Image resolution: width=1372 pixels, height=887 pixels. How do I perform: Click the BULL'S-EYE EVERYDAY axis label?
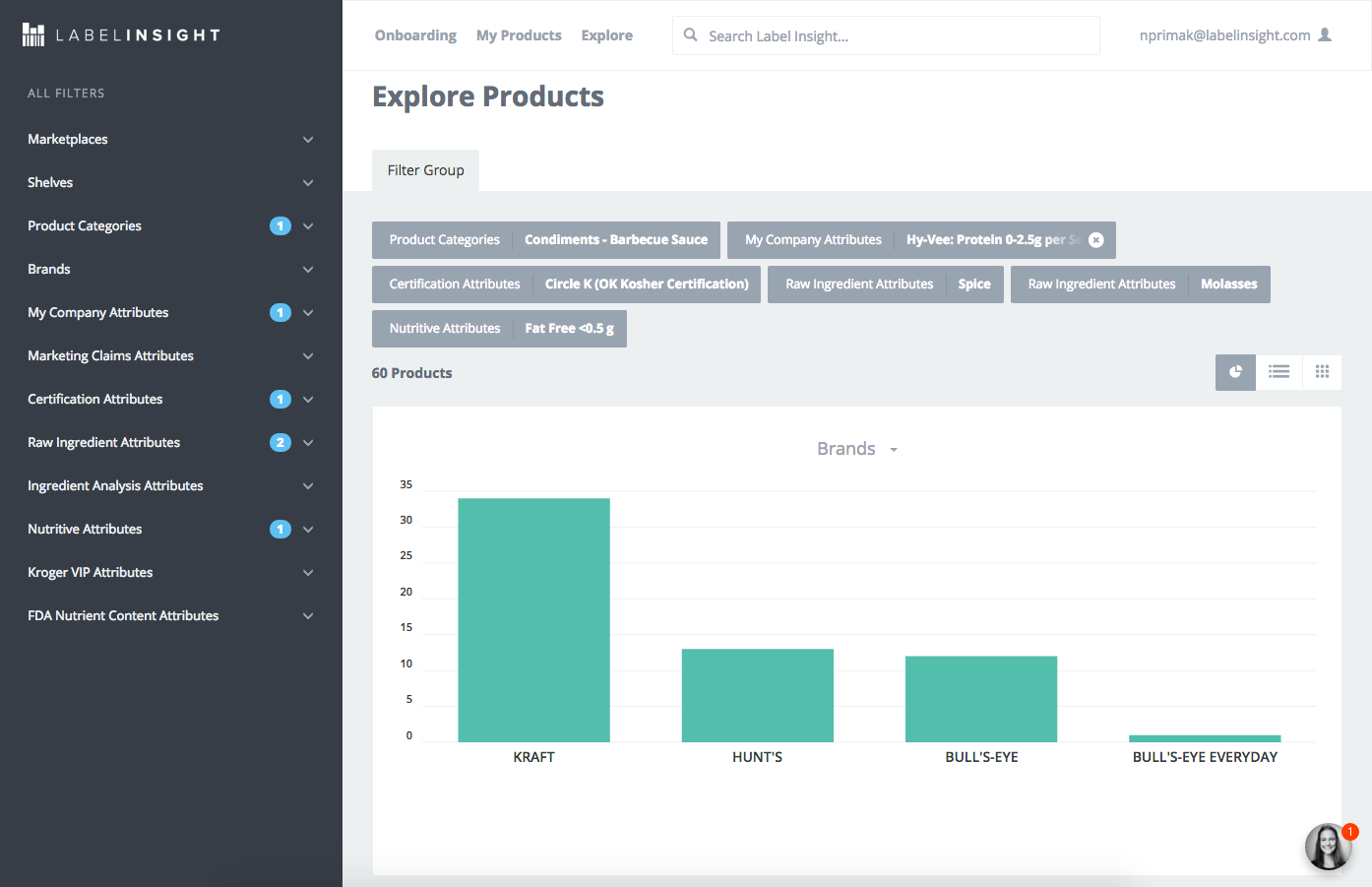(x=1205, y=757)
